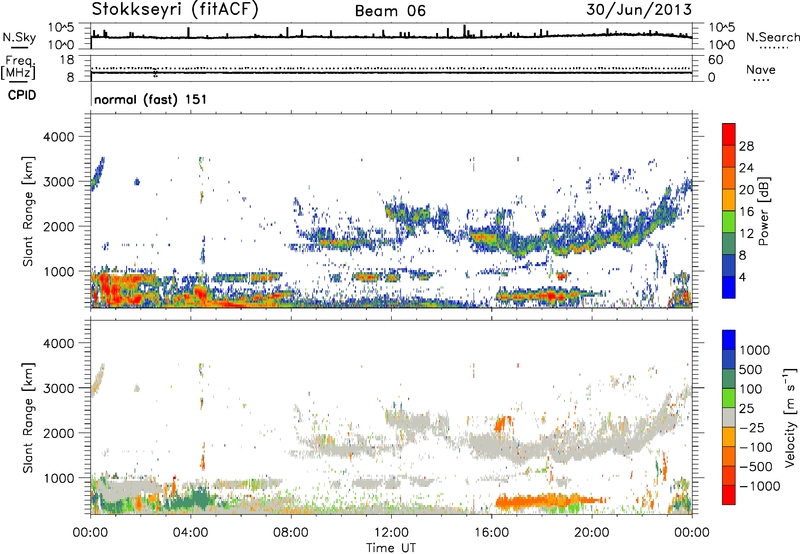The width and height of the screenshot is (800, 554).
Task: Click the "Velocity [m s-1]" colorbar title
Action: (790, 417)
